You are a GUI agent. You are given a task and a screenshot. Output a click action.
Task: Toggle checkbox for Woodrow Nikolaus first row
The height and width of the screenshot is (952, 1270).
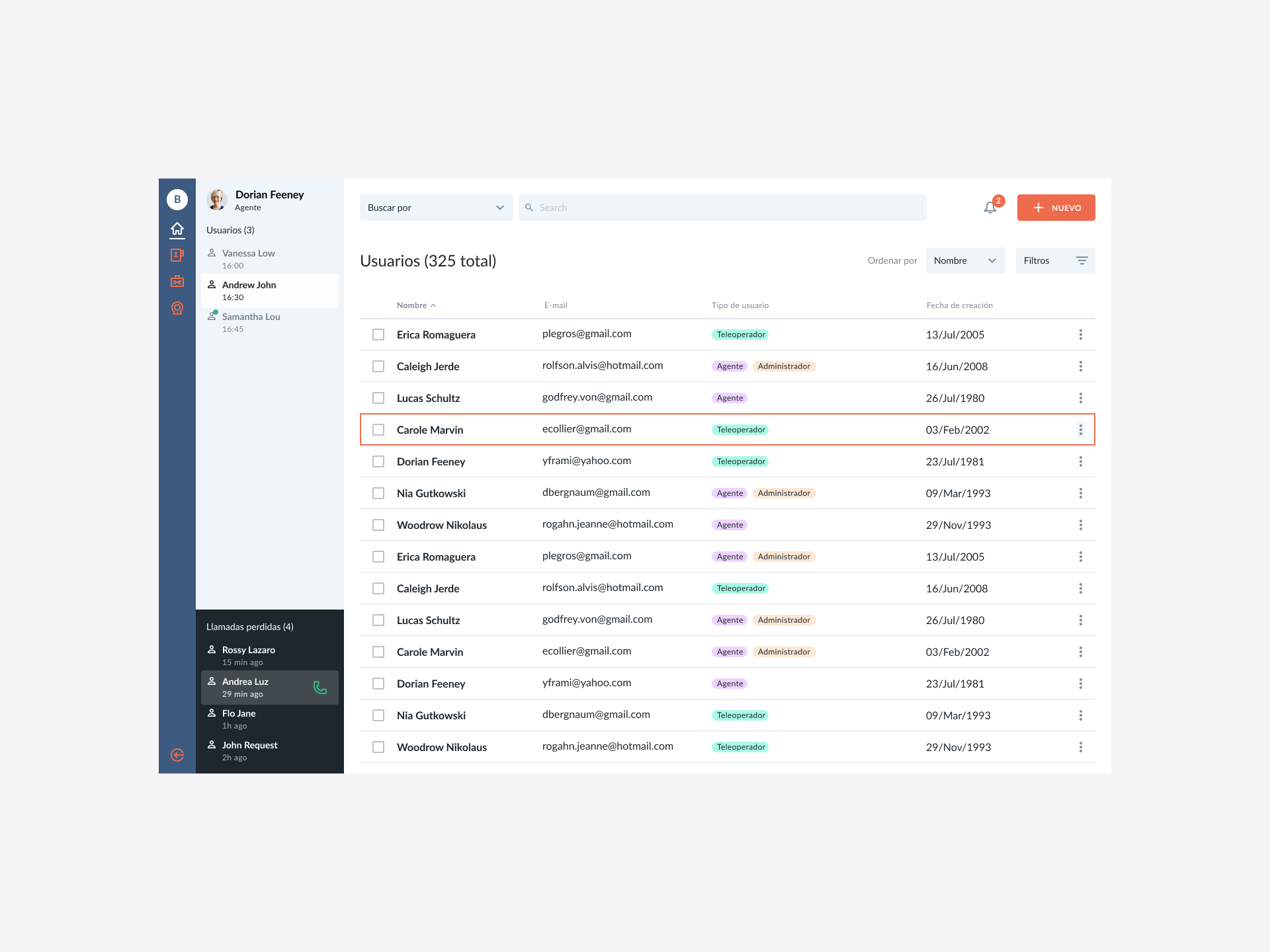point(379,525)
